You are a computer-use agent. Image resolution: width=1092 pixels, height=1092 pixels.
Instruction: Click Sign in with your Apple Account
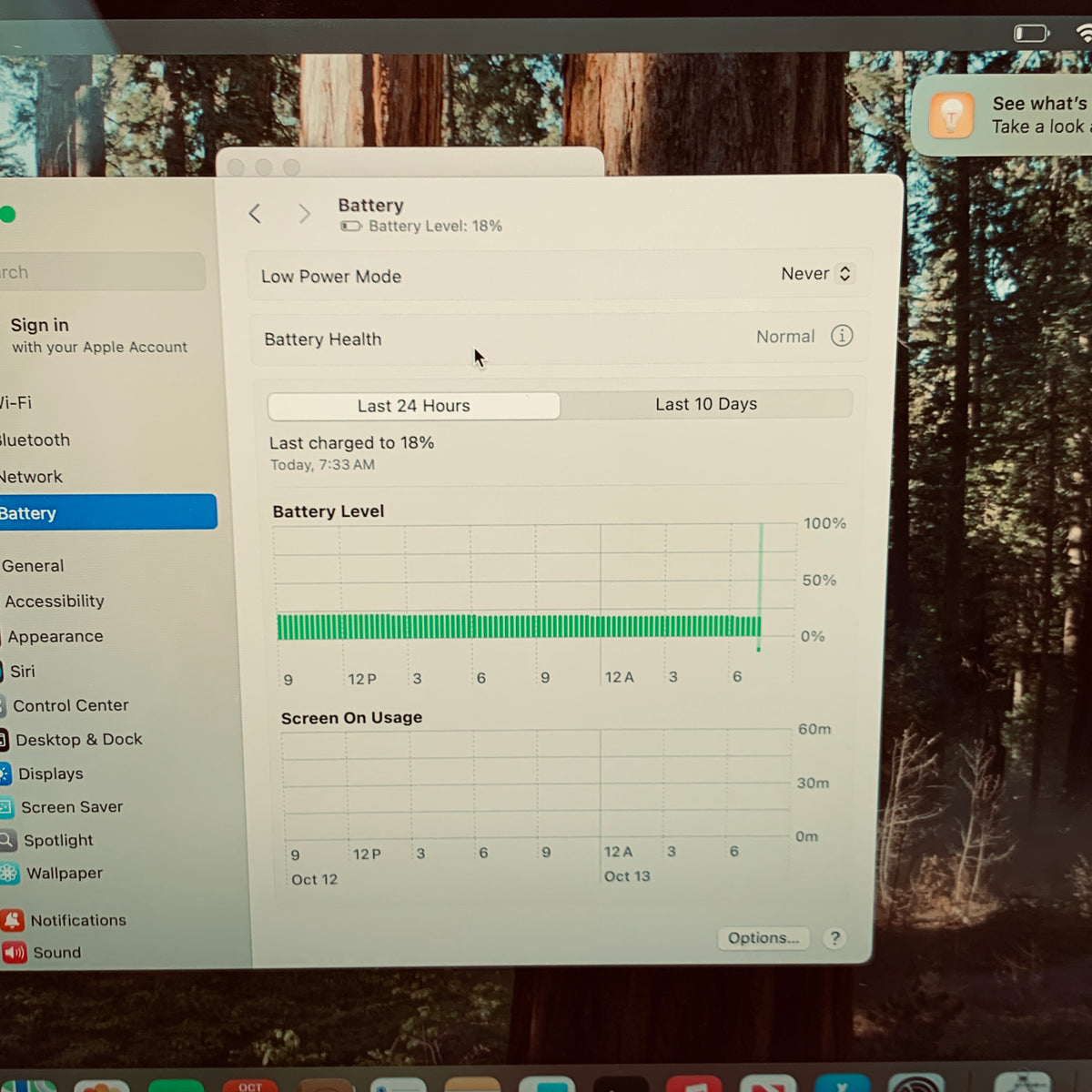pos(98,335)
